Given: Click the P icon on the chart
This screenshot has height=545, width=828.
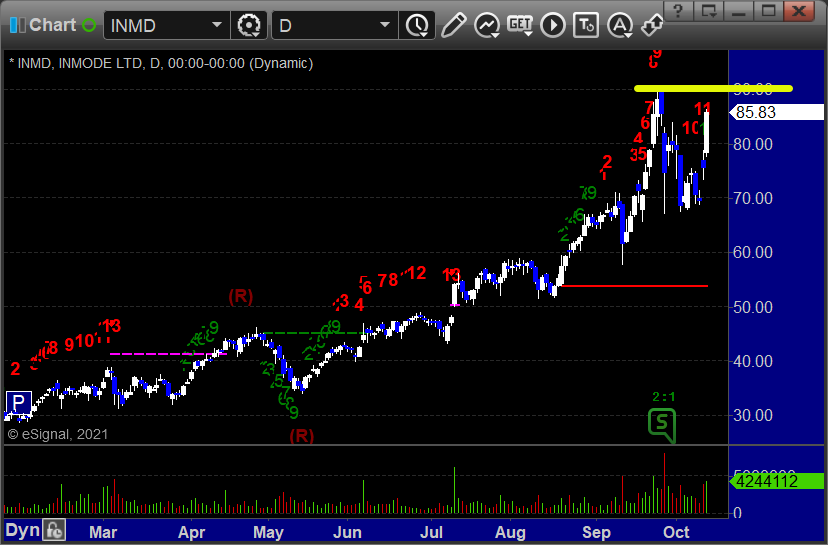Looking at the screenshot, I should click(x=18, y=403).
